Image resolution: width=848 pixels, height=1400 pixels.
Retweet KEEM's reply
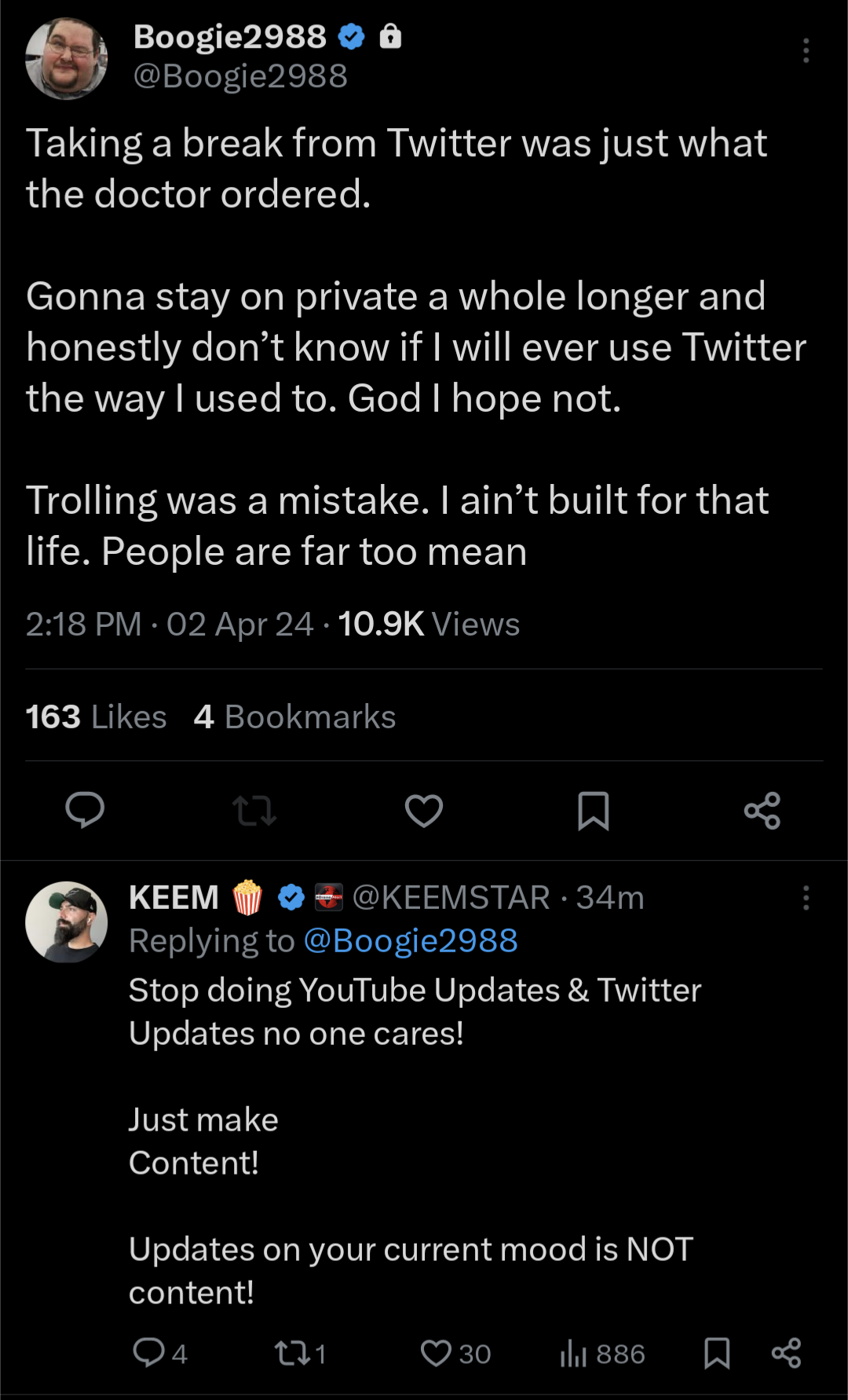(x=291, y=1353)
